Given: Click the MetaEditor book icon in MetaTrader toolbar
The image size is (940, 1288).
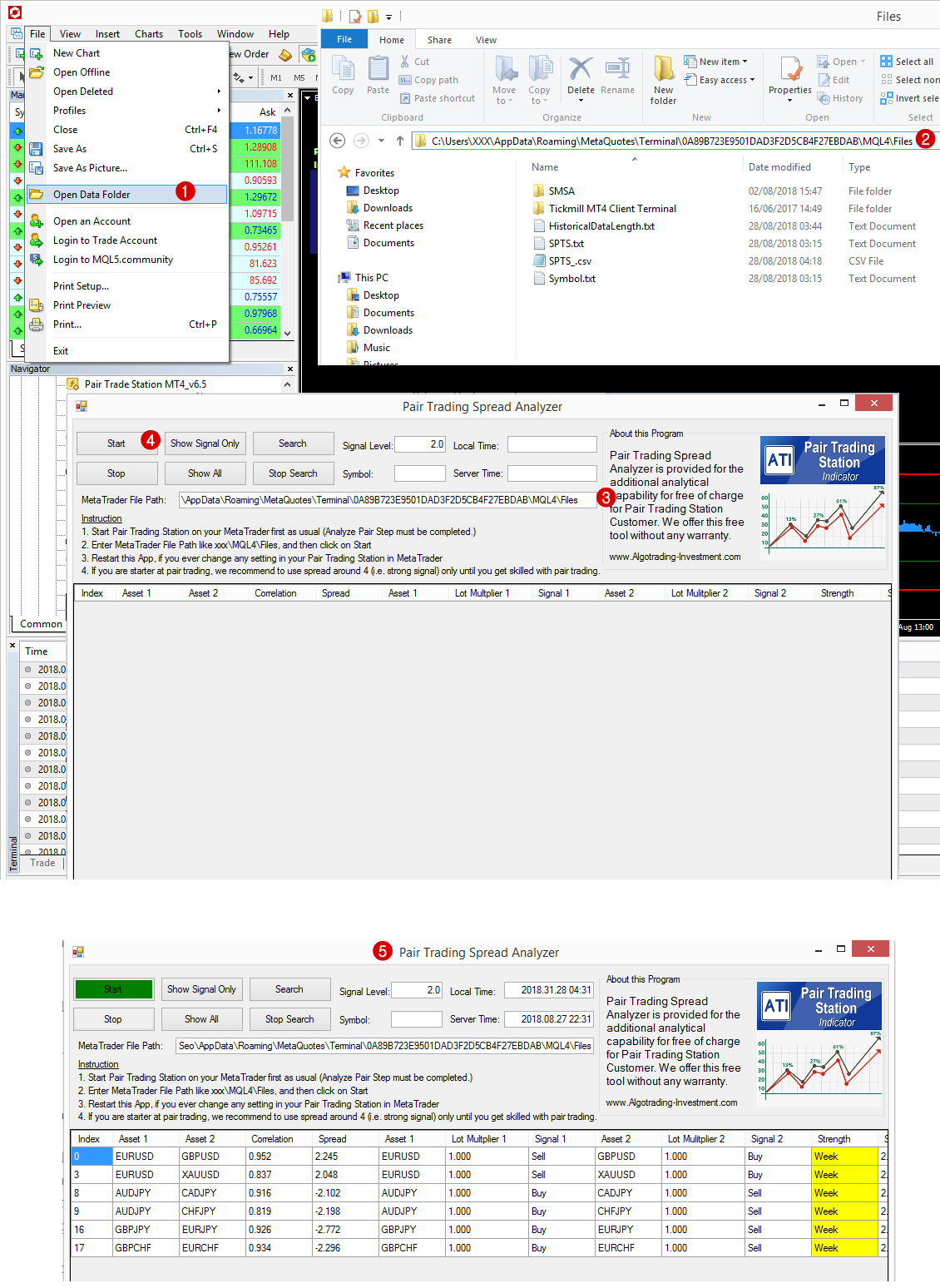Looking at the screenshot, I should (x=285, y=55).
